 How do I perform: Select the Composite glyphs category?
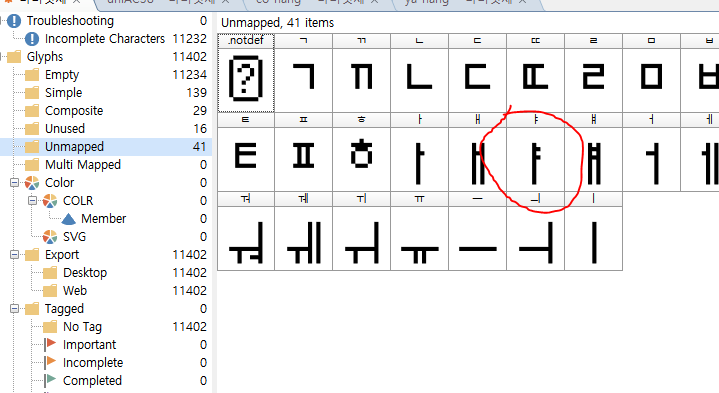[x=106, y=111]
